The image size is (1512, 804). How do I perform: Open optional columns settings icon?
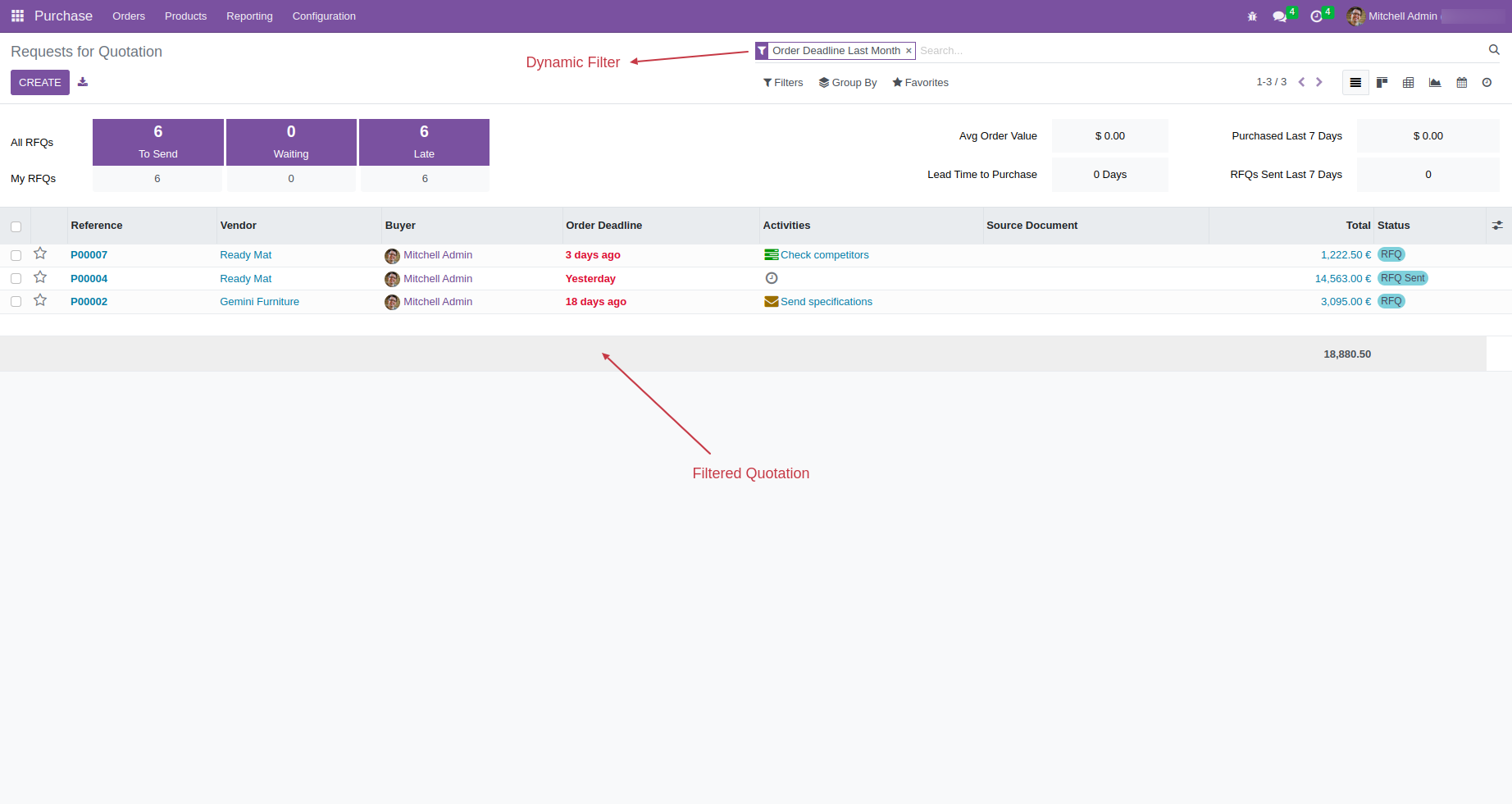point(1497,225)
